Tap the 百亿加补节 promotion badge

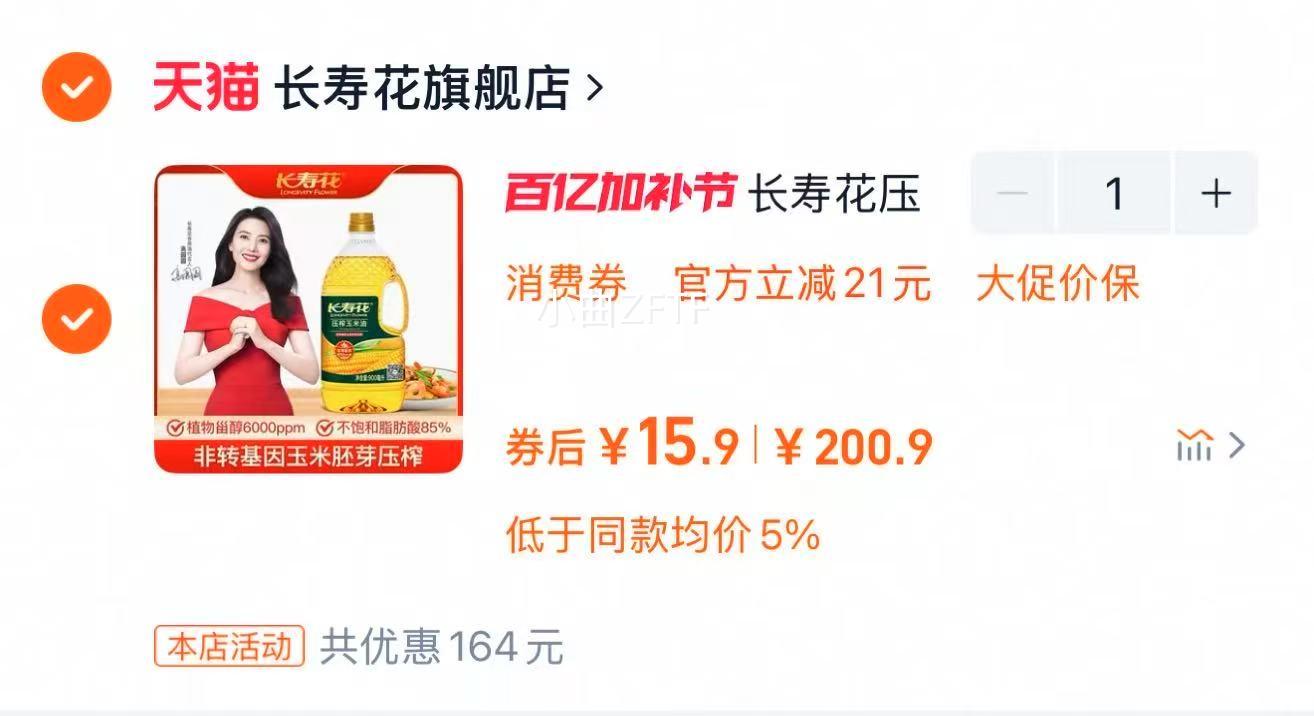point(620,193)
